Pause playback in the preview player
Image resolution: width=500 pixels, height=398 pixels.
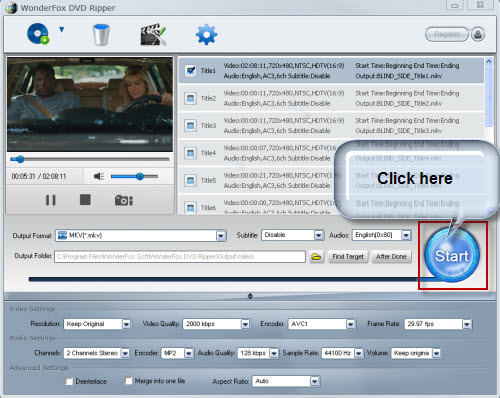(51, 200)
